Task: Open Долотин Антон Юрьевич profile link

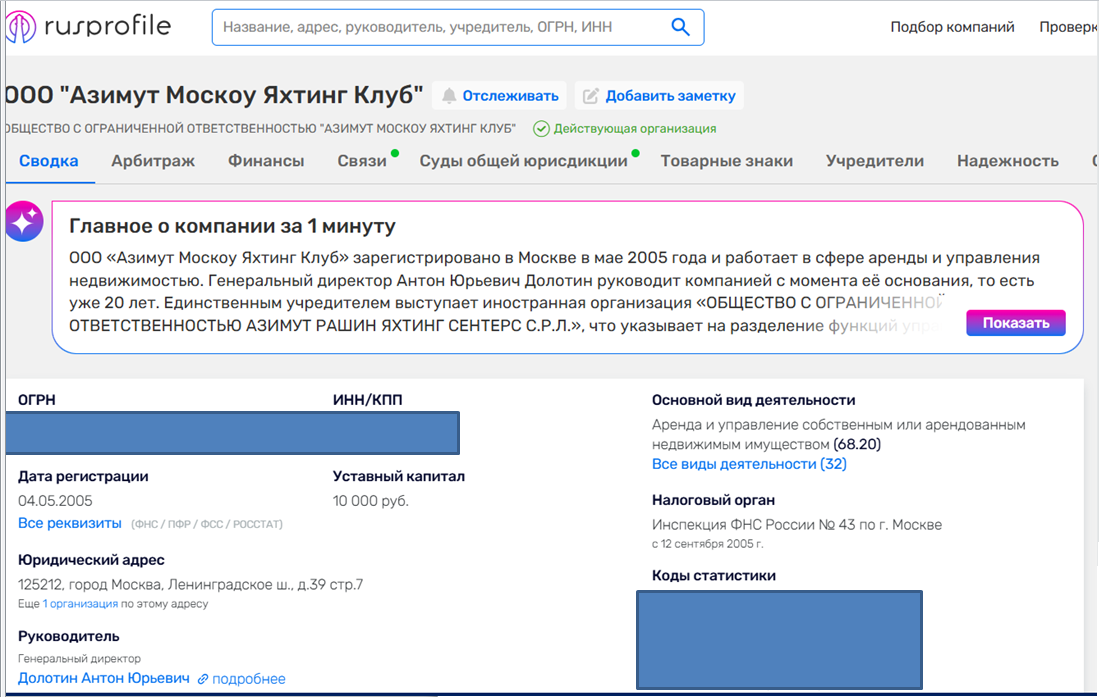Action: tap(104, 678)
